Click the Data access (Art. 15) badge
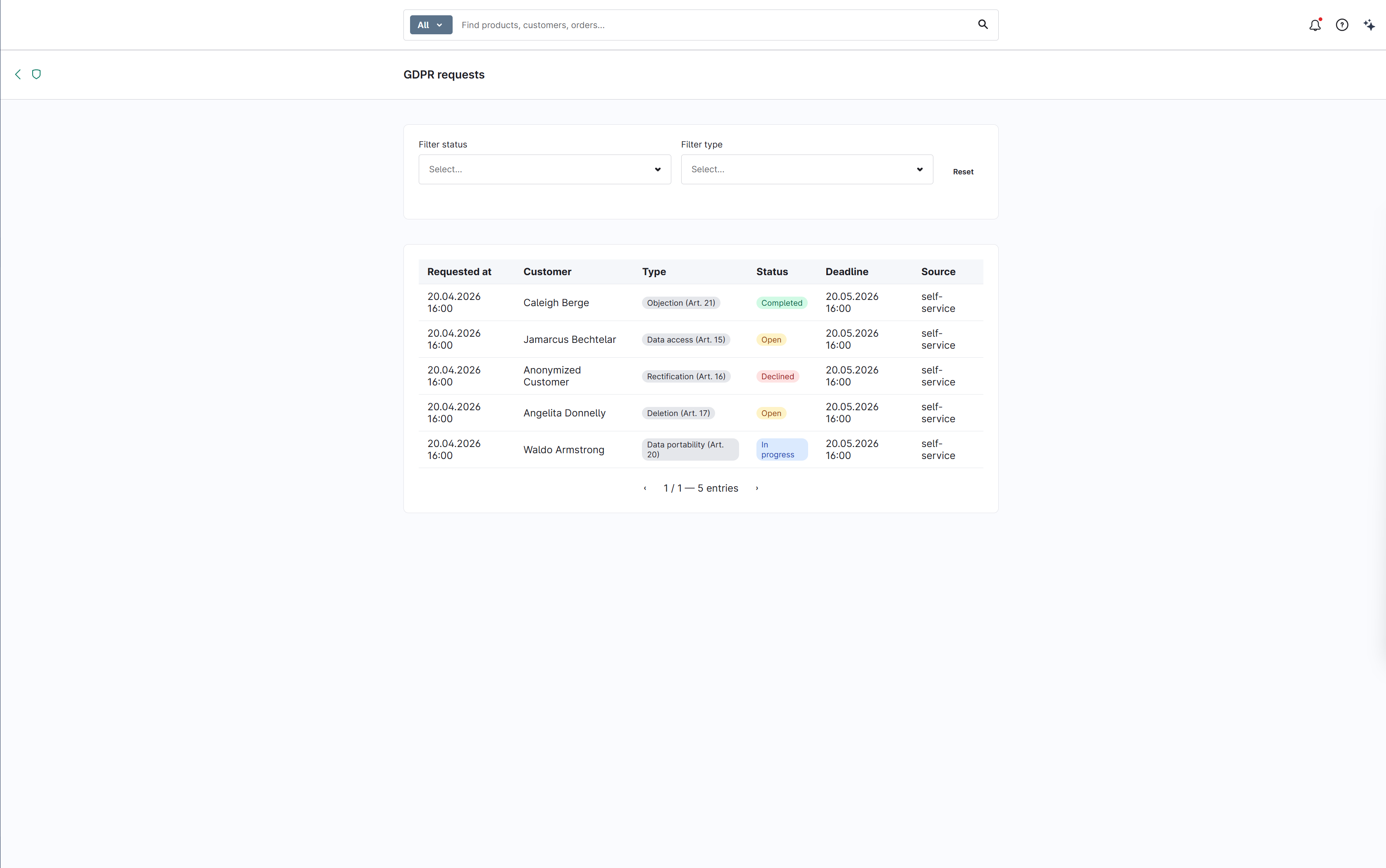Viewport: 1386px width, 868px height. tap(686, 340)
